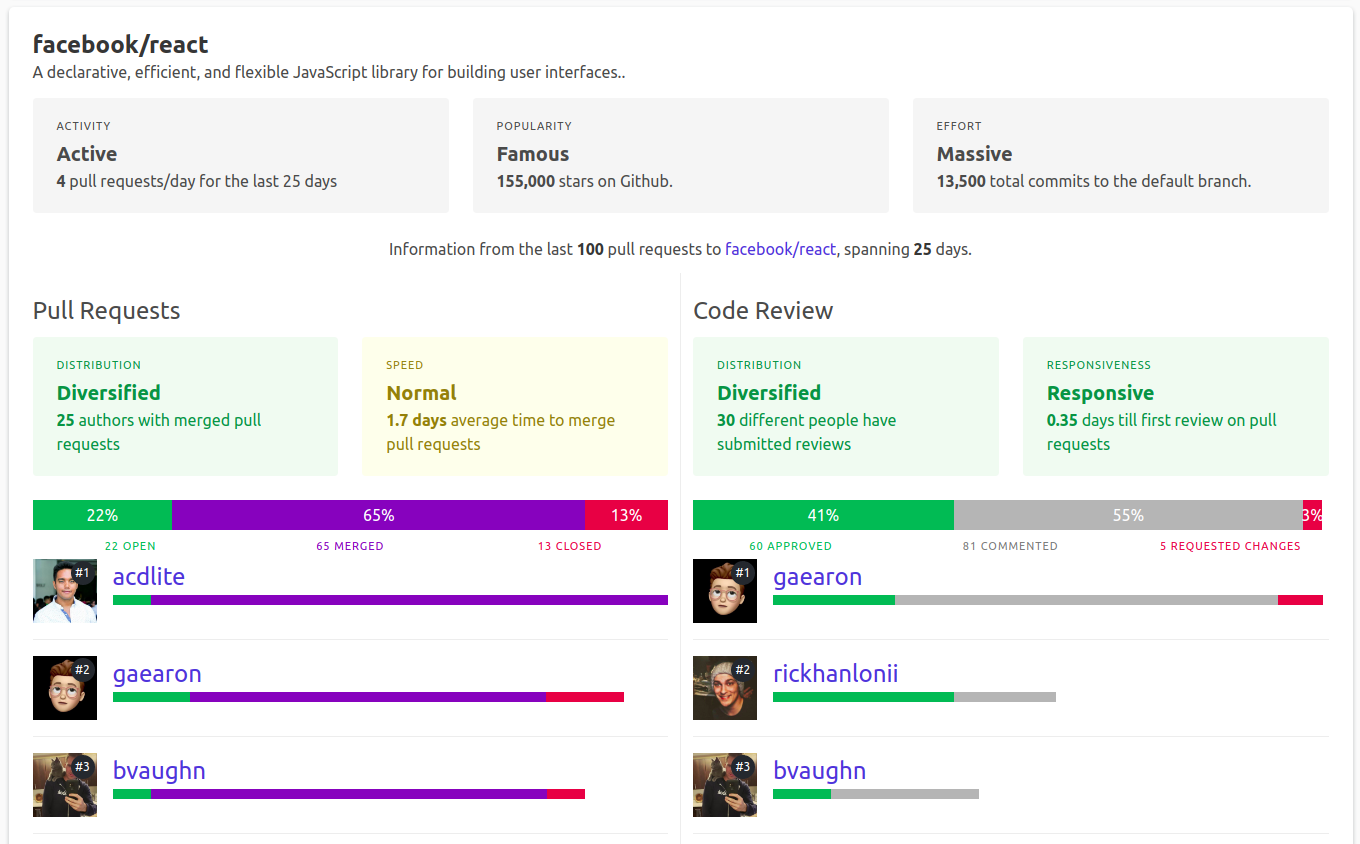1360x844 pixels.
Task: Click the red 13% closed bar segment
Action: (626, 515)
